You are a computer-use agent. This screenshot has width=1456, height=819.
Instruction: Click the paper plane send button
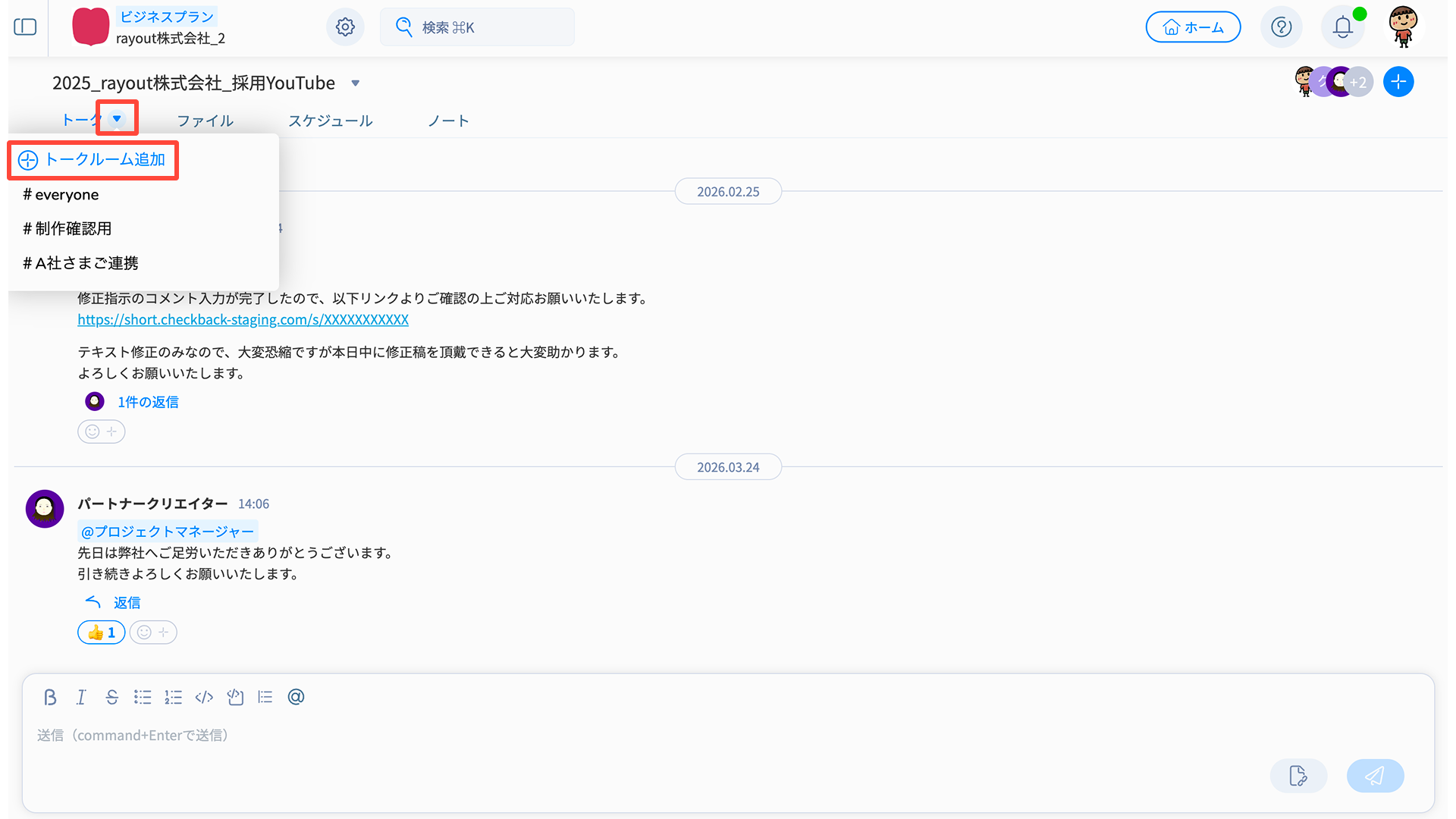[x=1374, y=776]
